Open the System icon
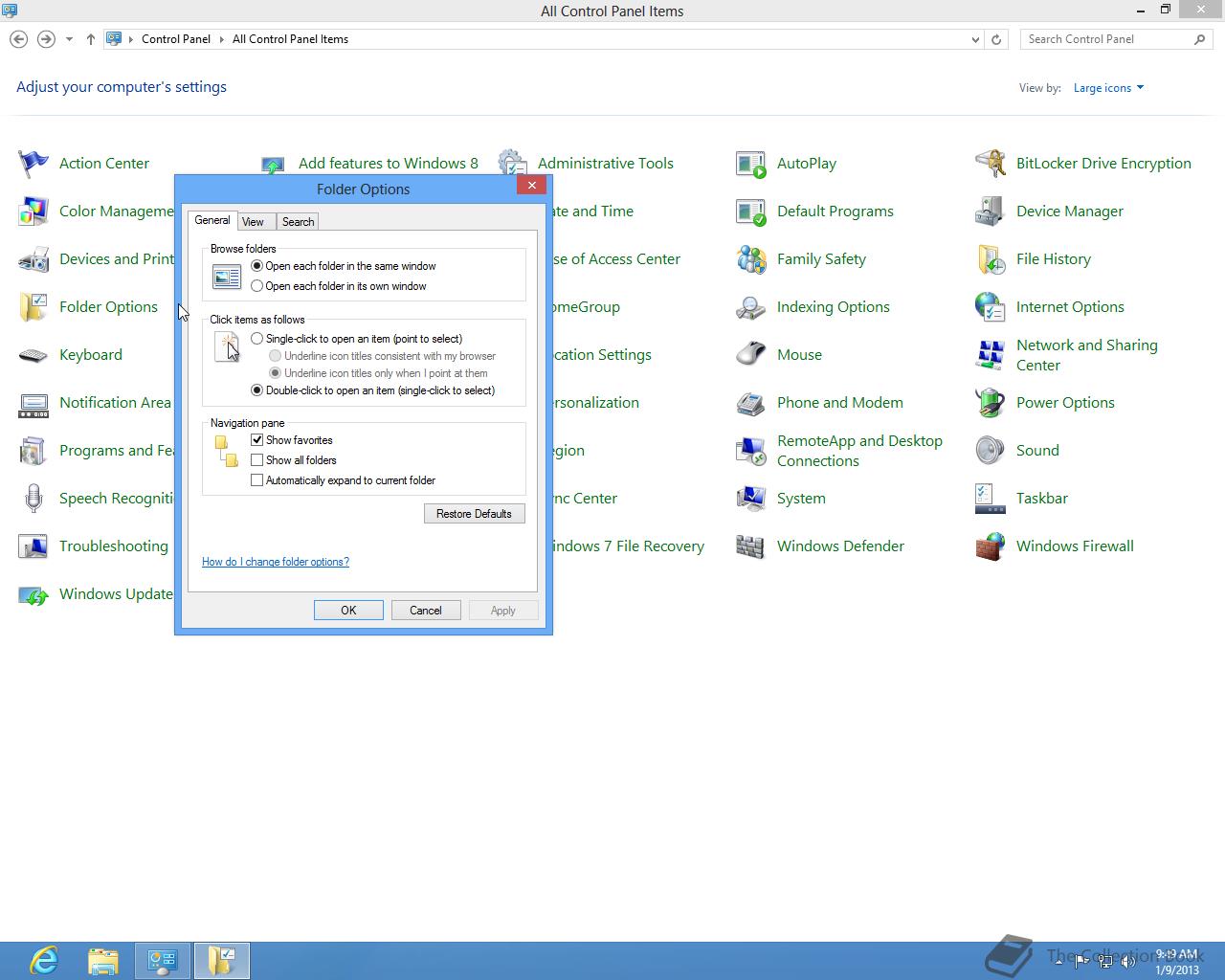The image size is (1225, 980). [751, 499]
